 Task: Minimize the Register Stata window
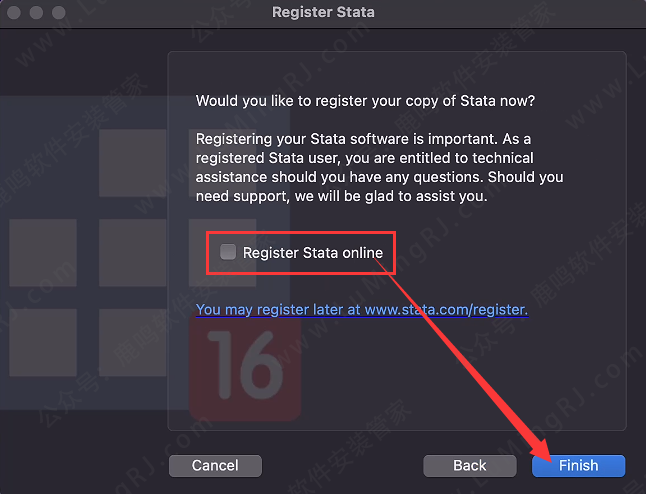click(36, 13)
